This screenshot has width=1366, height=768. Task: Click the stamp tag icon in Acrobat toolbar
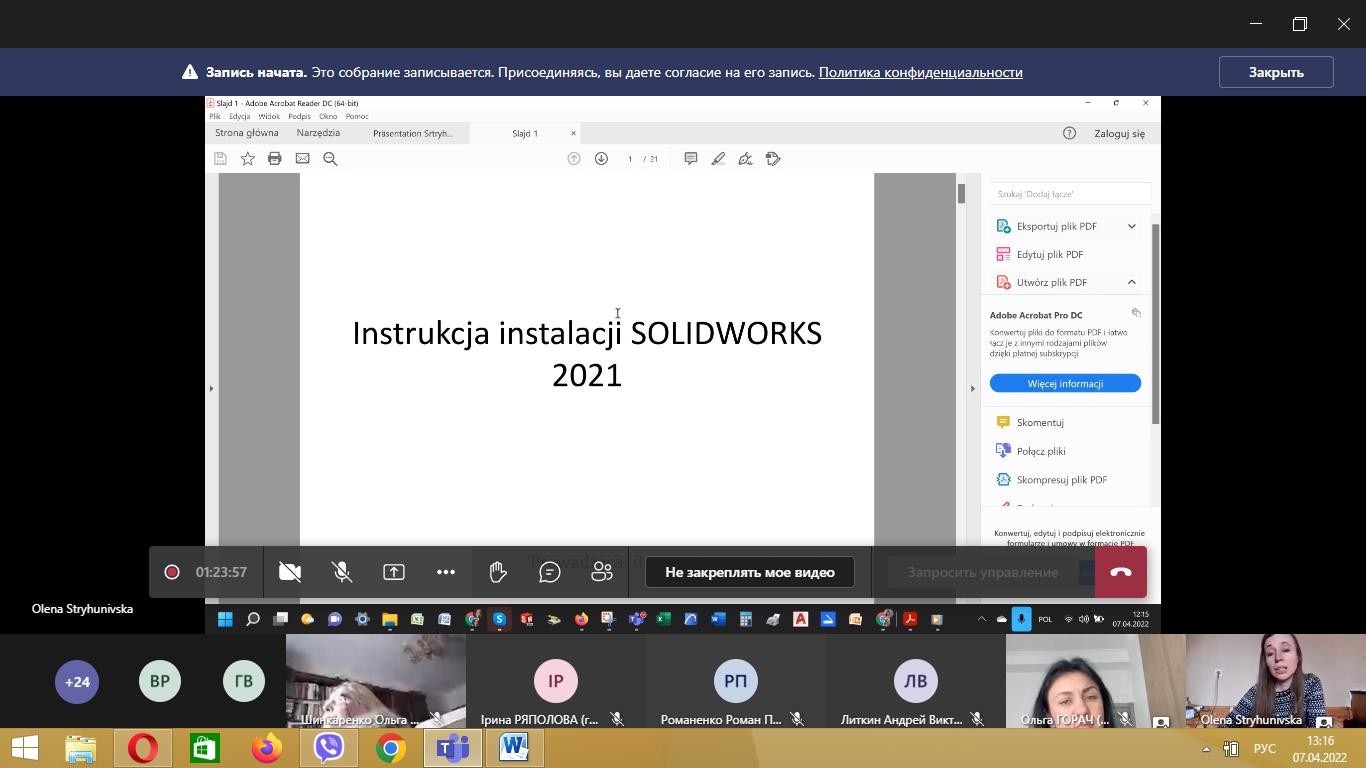click(x=773, y=158)
